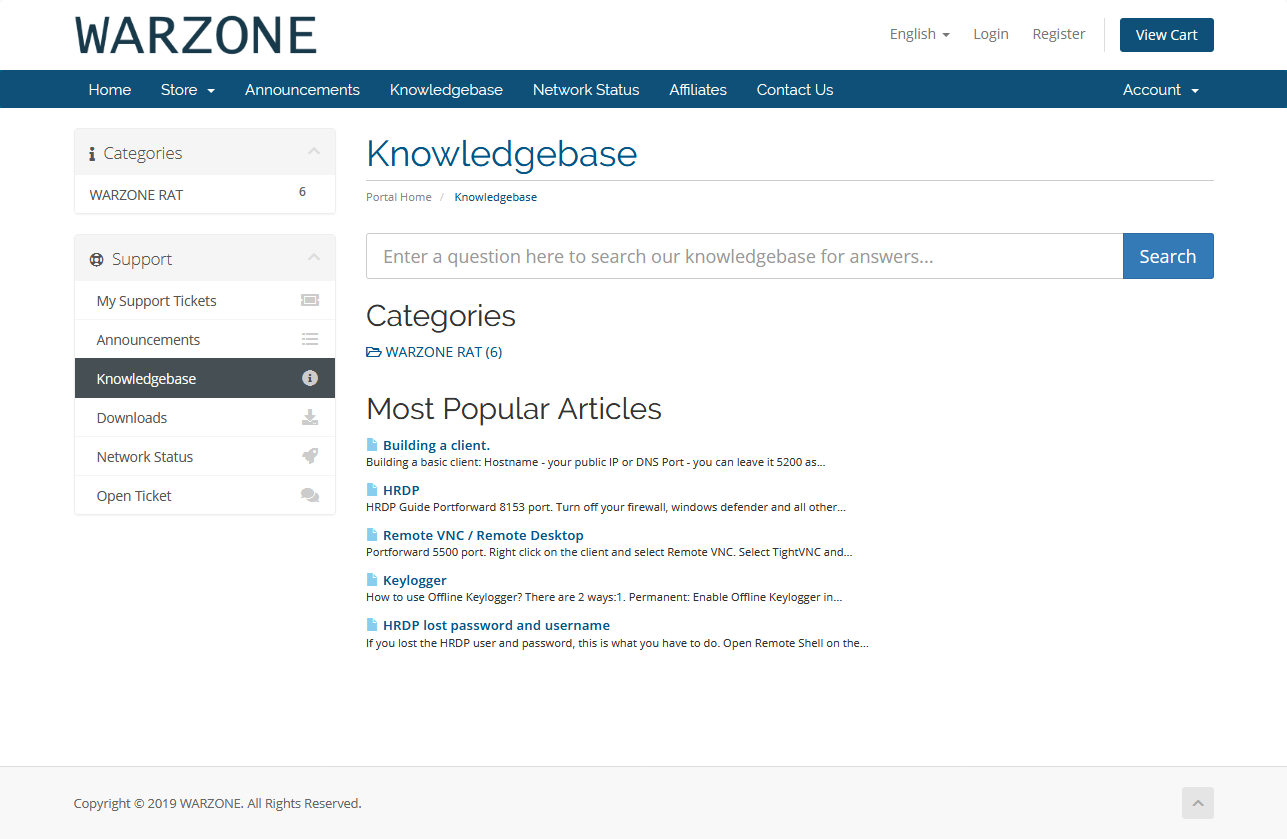Click the ticket icon beside My Support Tickets

[x=310, y=300]
